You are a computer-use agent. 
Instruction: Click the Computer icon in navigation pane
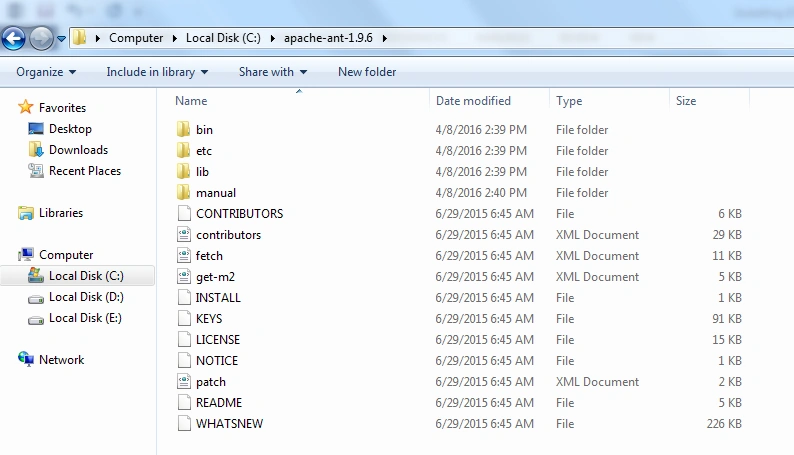coord(26,255)
